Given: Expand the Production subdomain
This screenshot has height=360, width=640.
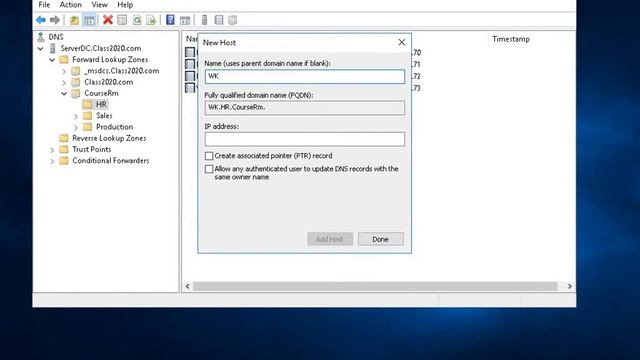Looking at the screenshot, I should [x=76, y=127].
